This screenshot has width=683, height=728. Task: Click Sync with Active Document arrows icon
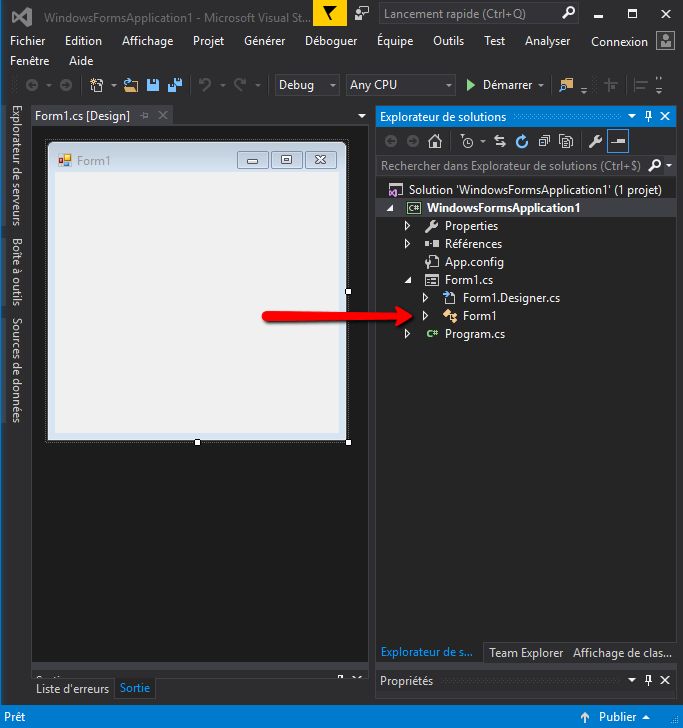pyautogui.click(x=500, y=141)
